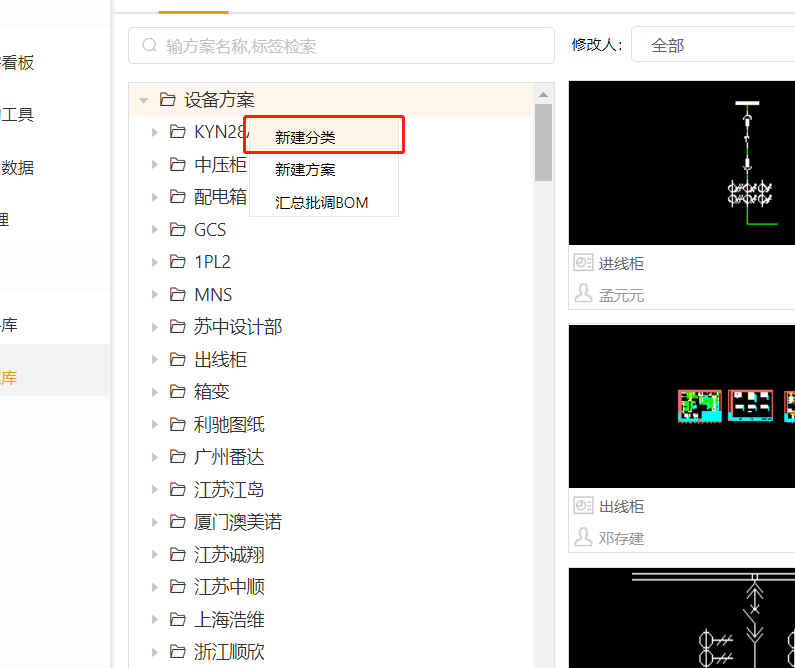Click the scheme icon beside 出线柜 card
795x668 pixels.
point(583,506)
